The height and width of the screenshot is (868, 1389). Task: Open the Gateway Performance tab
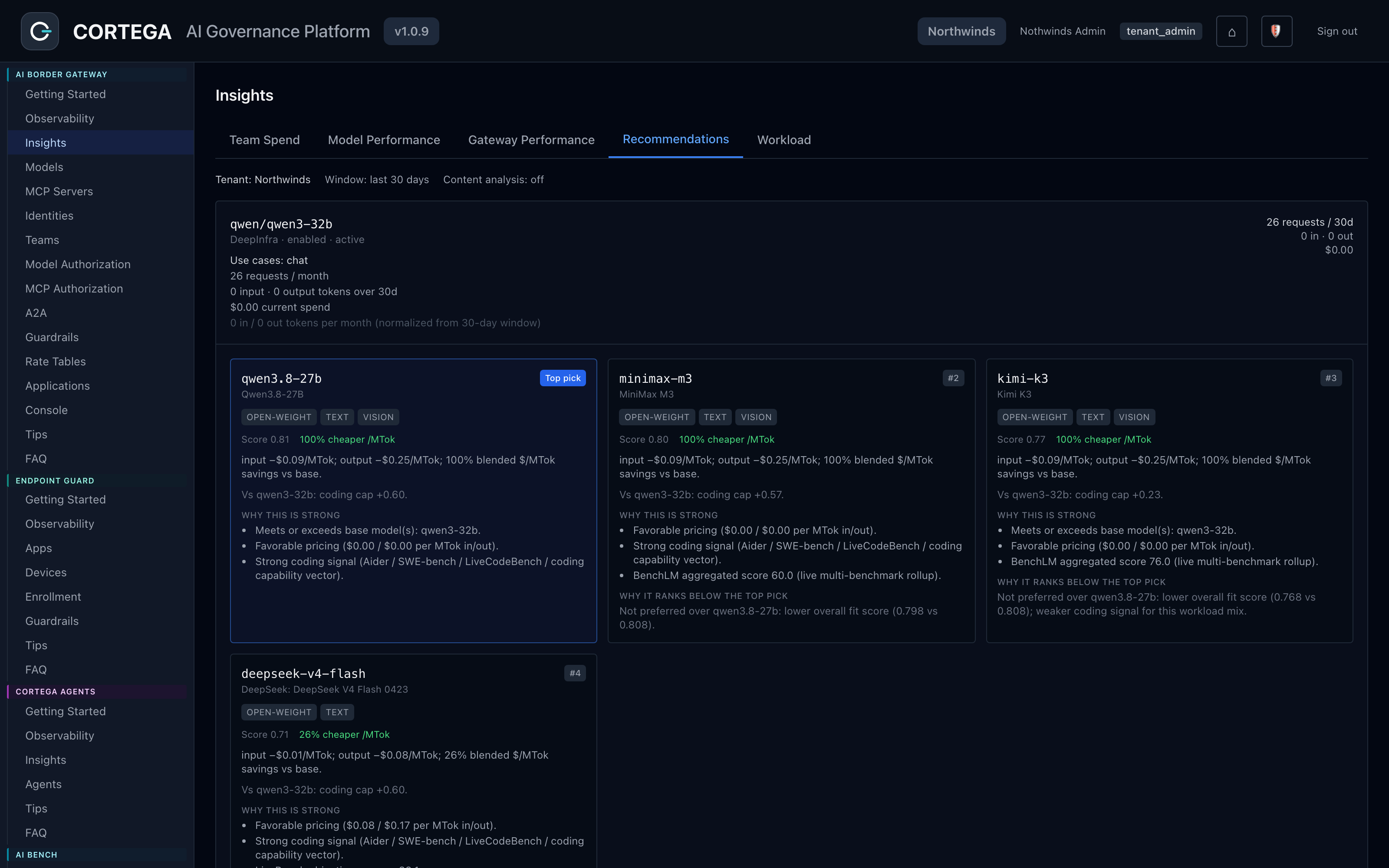531,140
